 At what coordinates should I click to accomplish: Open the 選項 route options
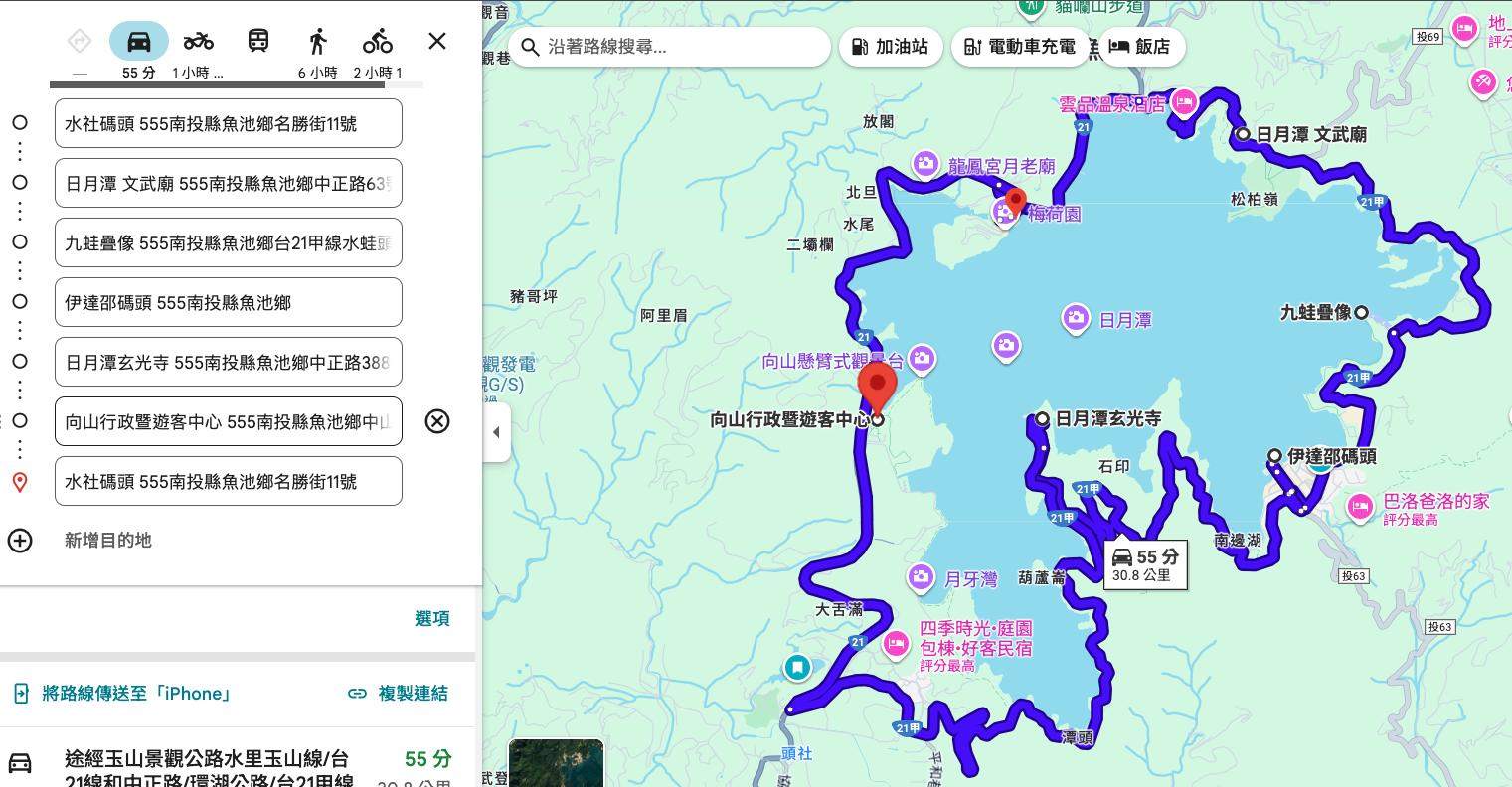(x=432, y=618)
